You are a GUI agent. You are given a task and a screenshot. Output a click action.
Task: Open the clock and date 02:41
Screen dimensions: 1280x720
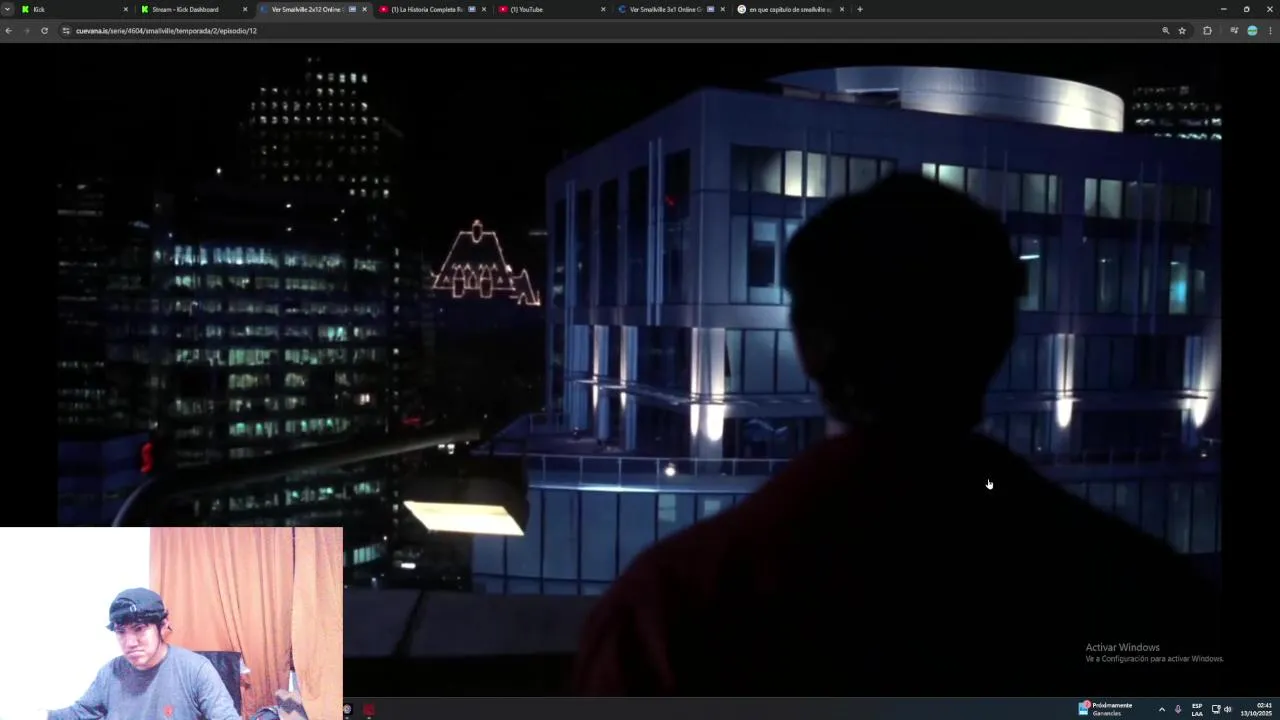click(1256, 709)
